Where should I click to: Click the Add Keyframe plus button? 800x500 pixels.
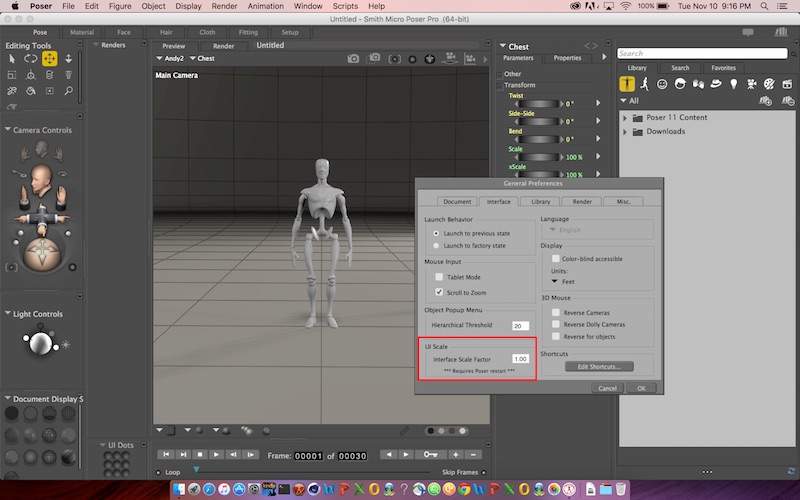click(456, 455)
